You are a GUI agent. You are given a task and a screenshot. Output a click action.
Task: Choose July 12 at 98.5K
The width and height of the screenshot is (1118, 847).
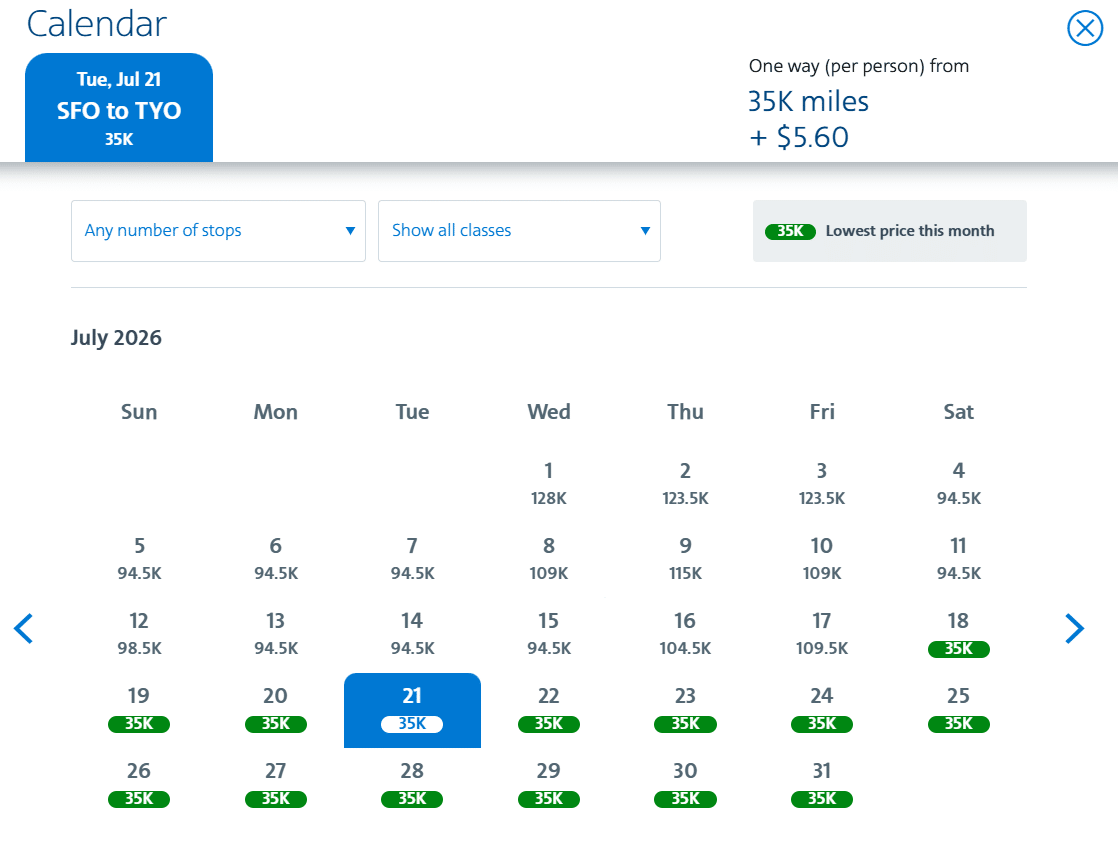point(139,634)
